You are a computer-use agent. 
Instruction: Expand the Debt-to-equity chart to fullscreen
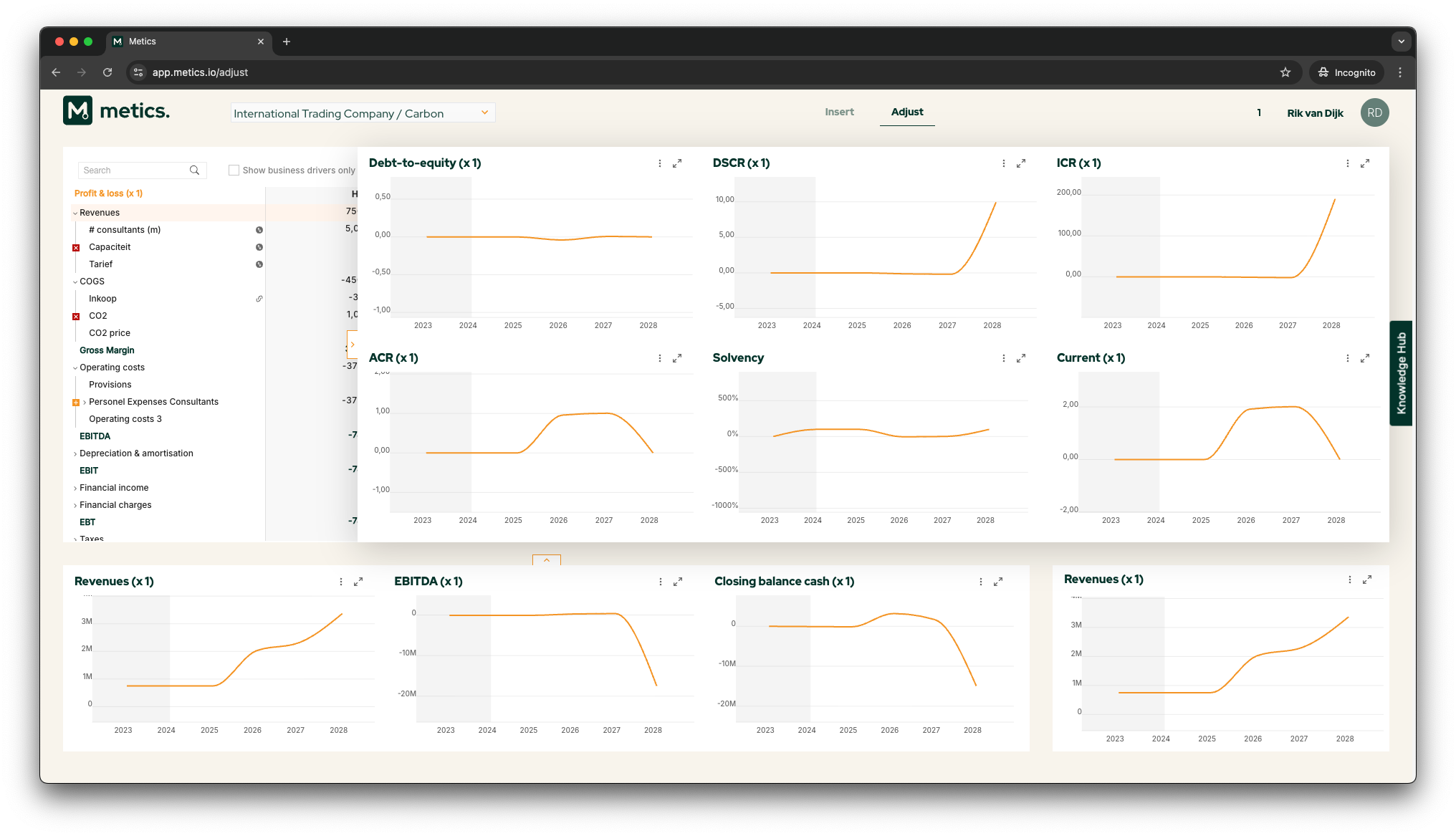click(676, 164)
